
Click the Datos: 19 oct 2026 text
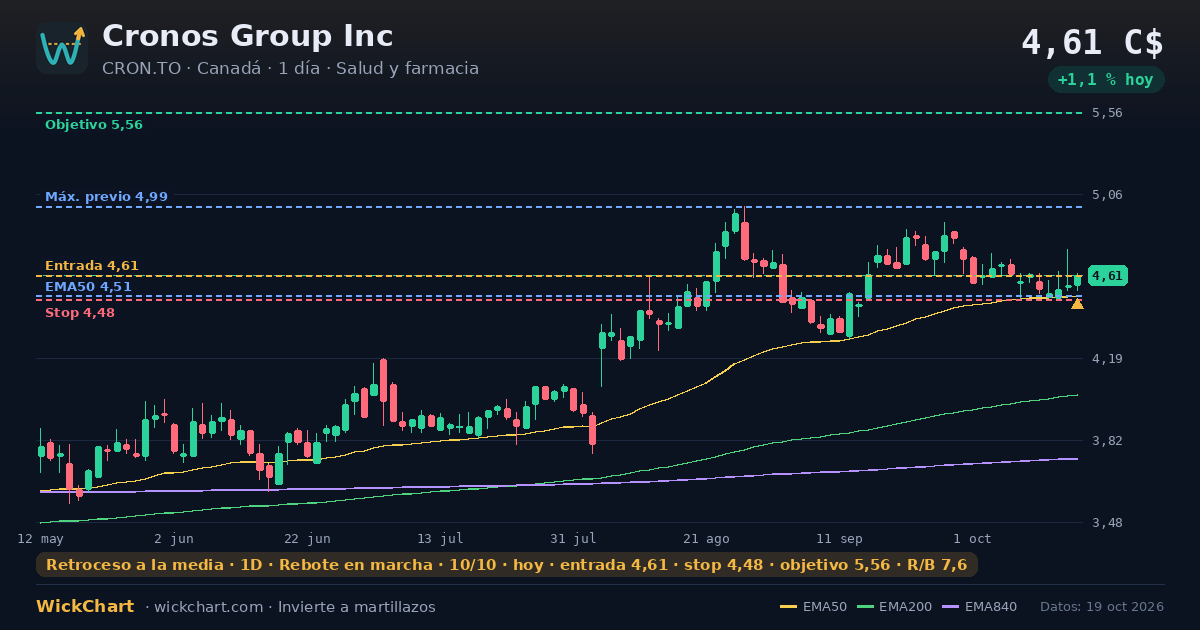pyautogui.click(x=1102, y=607)
